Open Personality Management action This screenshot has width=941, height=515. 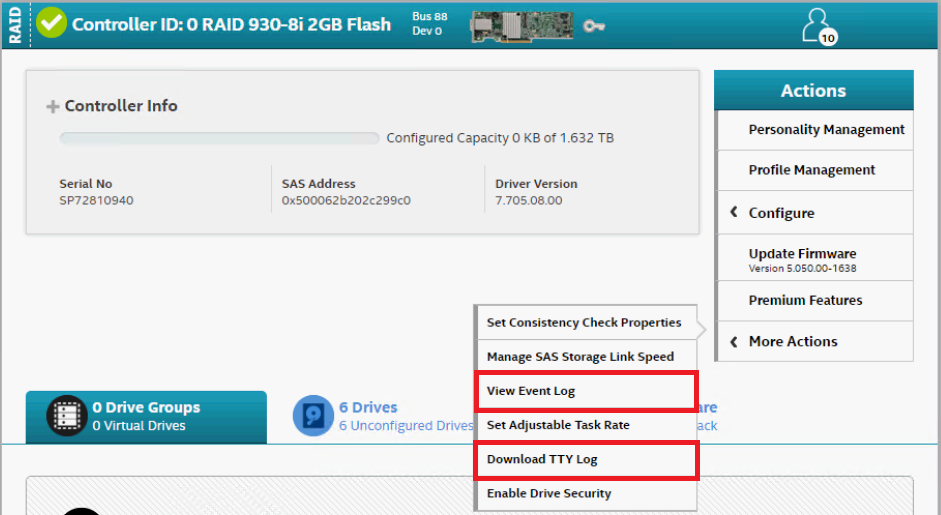click(815, 130)
